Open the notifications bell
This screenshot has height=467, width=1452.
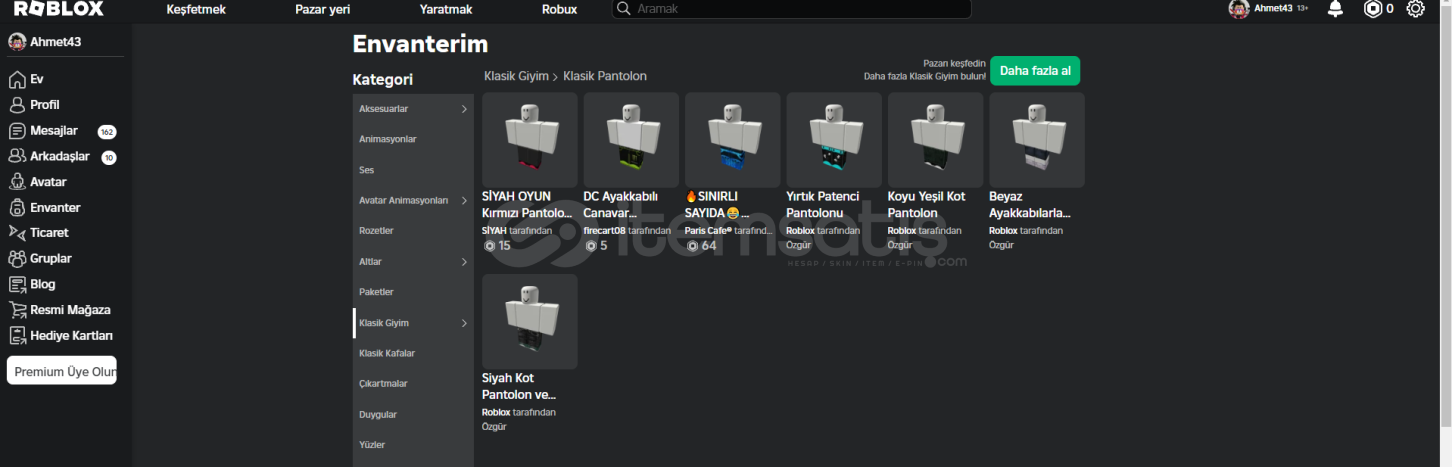pyautogui.click(x=1335, y=9)
